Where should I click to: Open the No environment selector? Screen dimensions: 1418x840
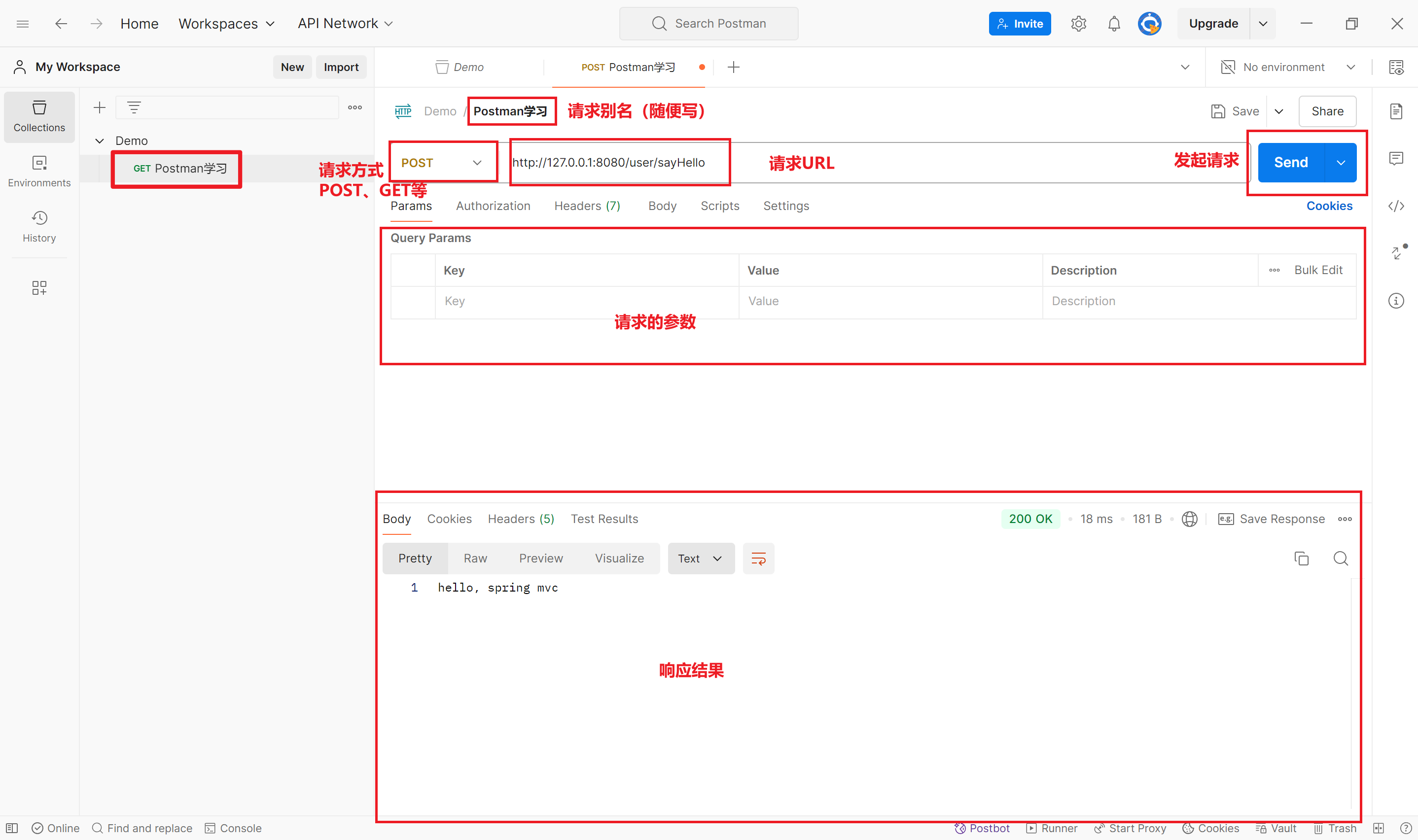[x=1288, y=68]
